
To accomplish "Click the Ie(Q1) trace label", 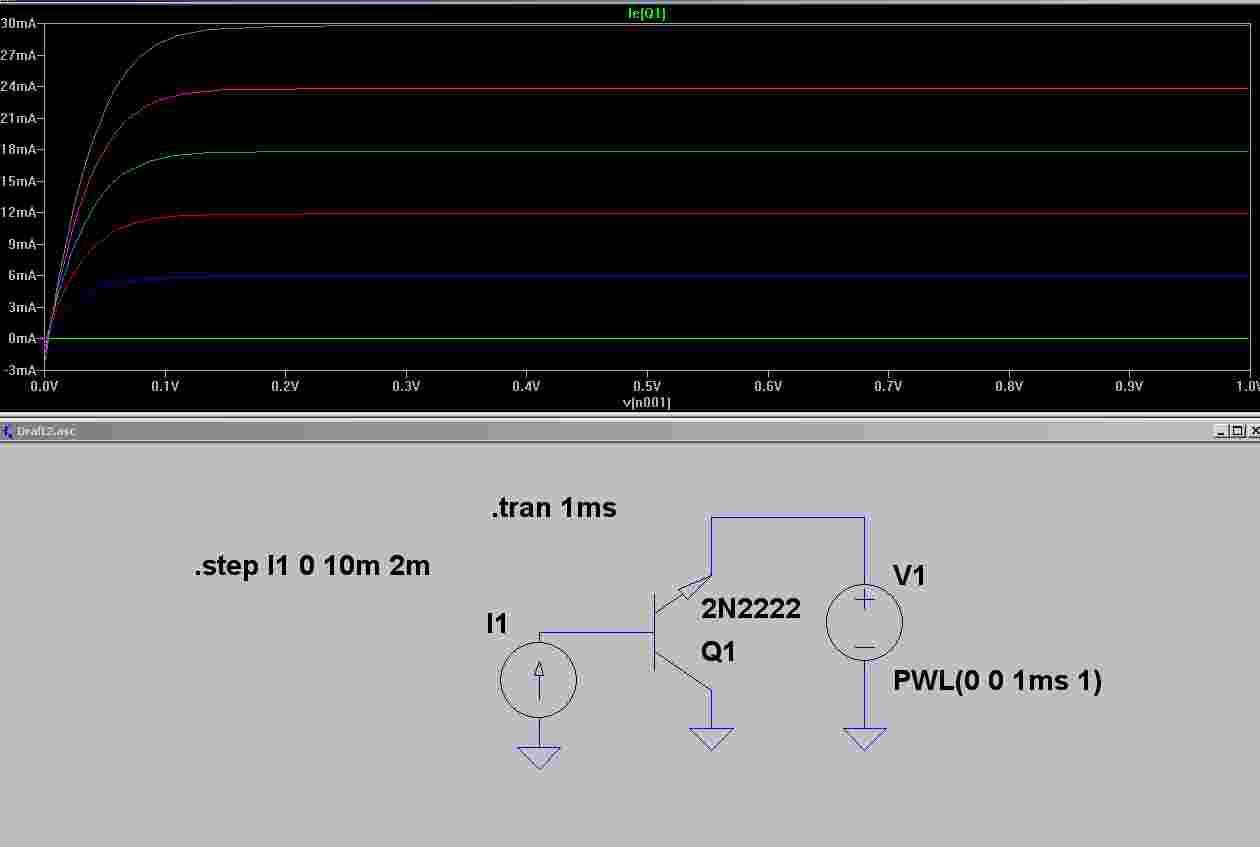I will pos(646,14).
